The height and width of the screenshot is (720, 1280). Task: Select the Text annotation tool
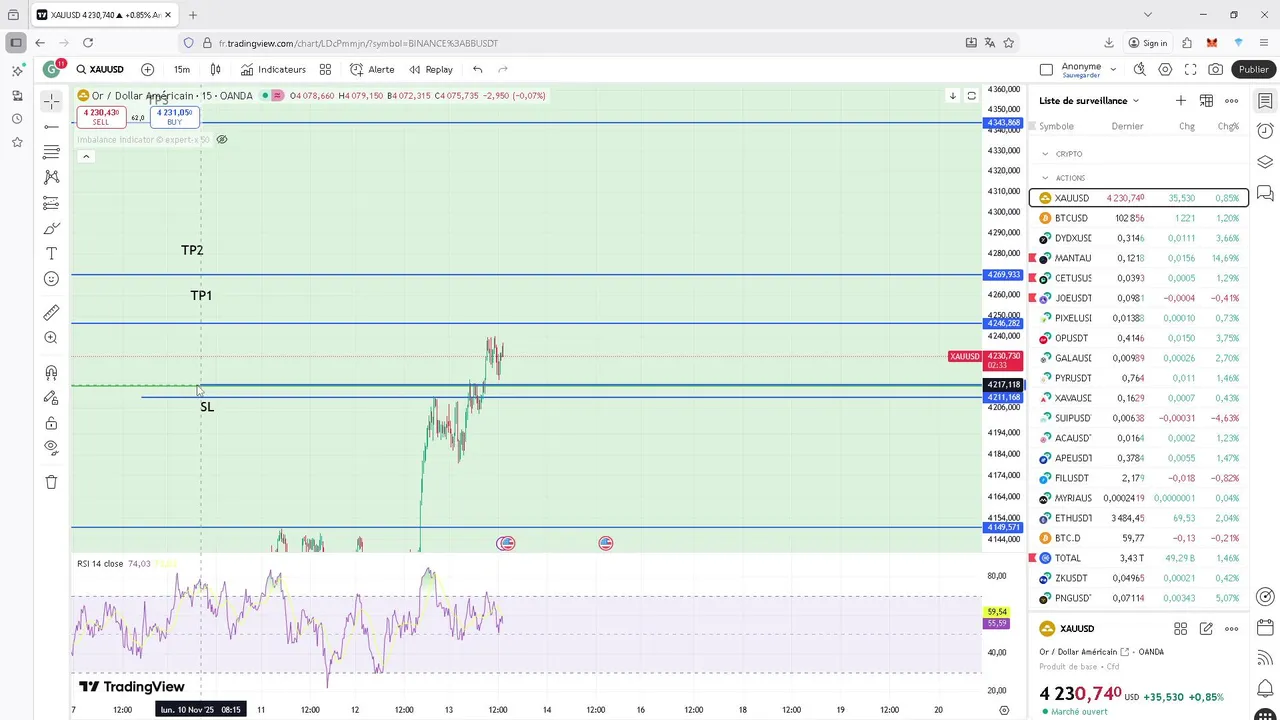point(51,254)
